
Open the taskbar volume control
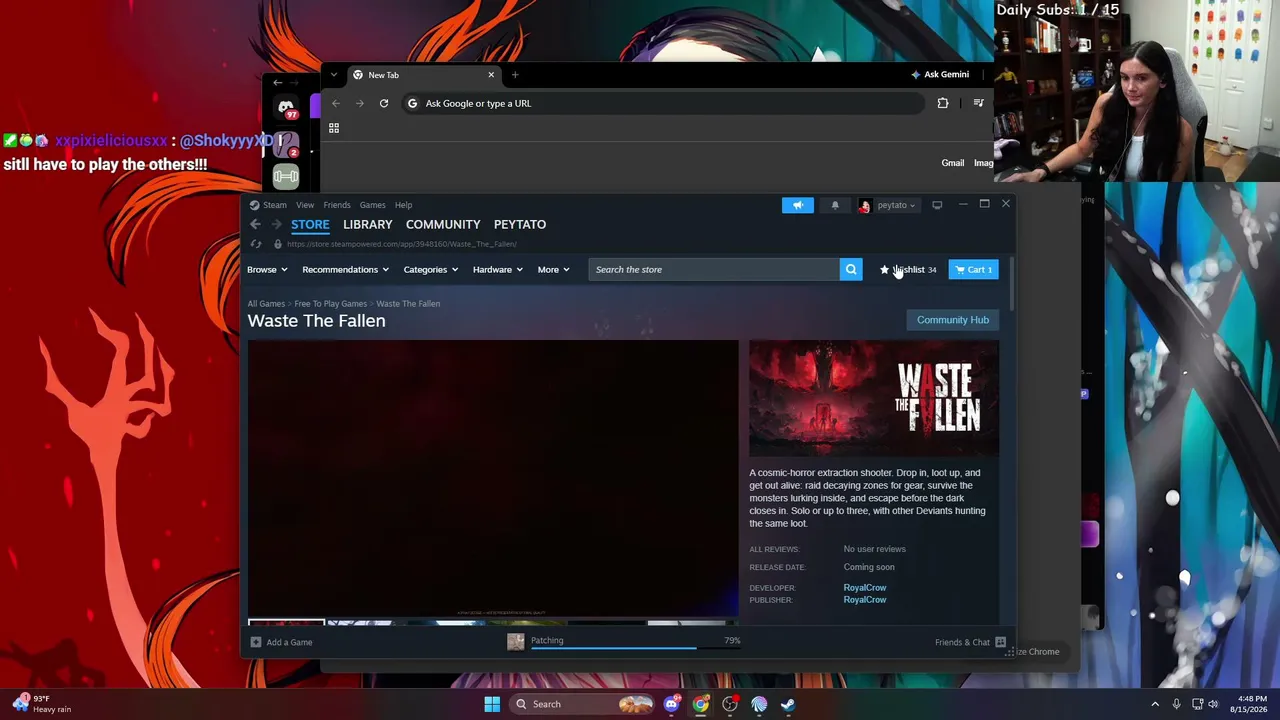click(1213, 704)
